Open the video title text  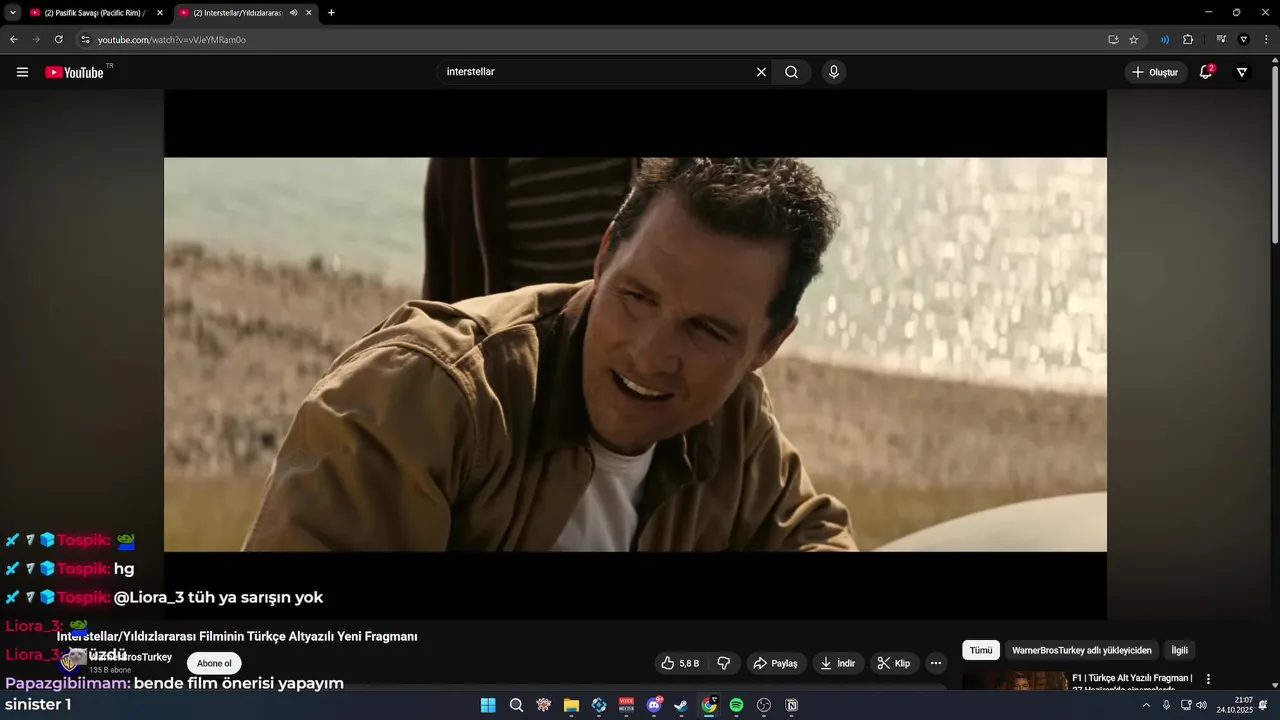coord(237,636)
